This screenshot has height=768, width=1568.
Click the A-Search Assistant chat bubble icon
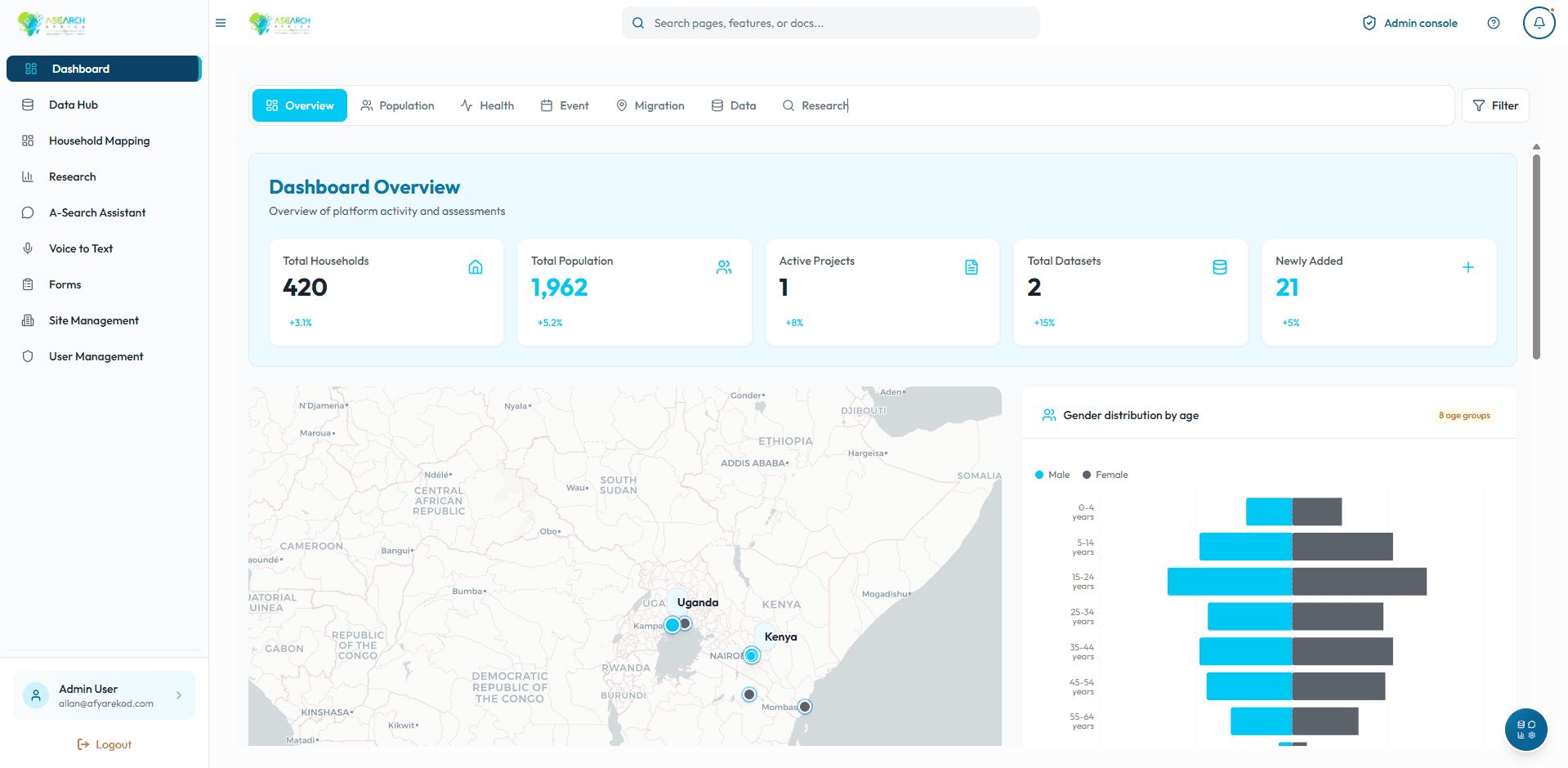pos(28,212)
